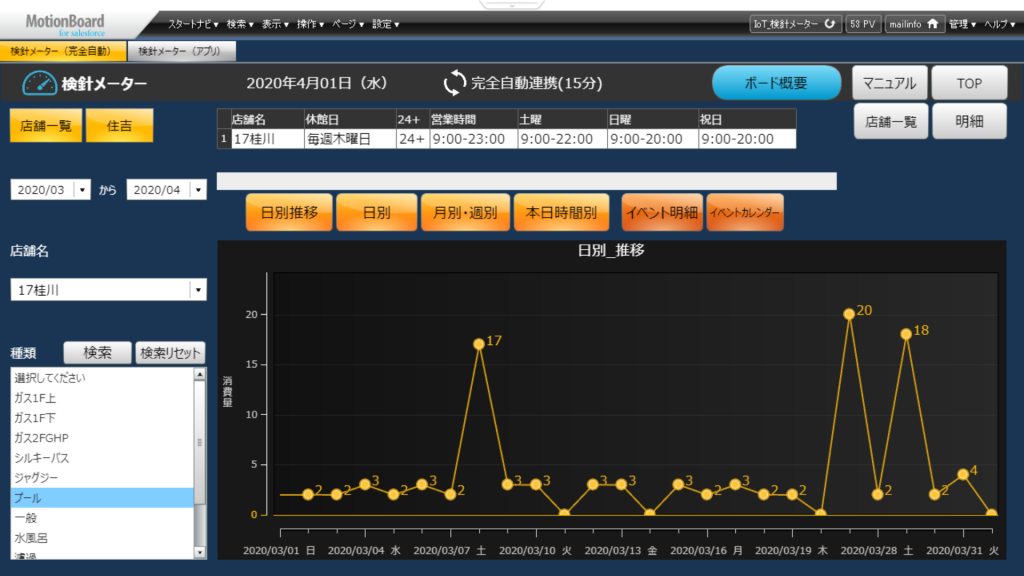Switch to 検針メーター（アプリ） tab
The width and height of the screenshot is (1024, 576).
pyautogui.click(x=181, y=51)
